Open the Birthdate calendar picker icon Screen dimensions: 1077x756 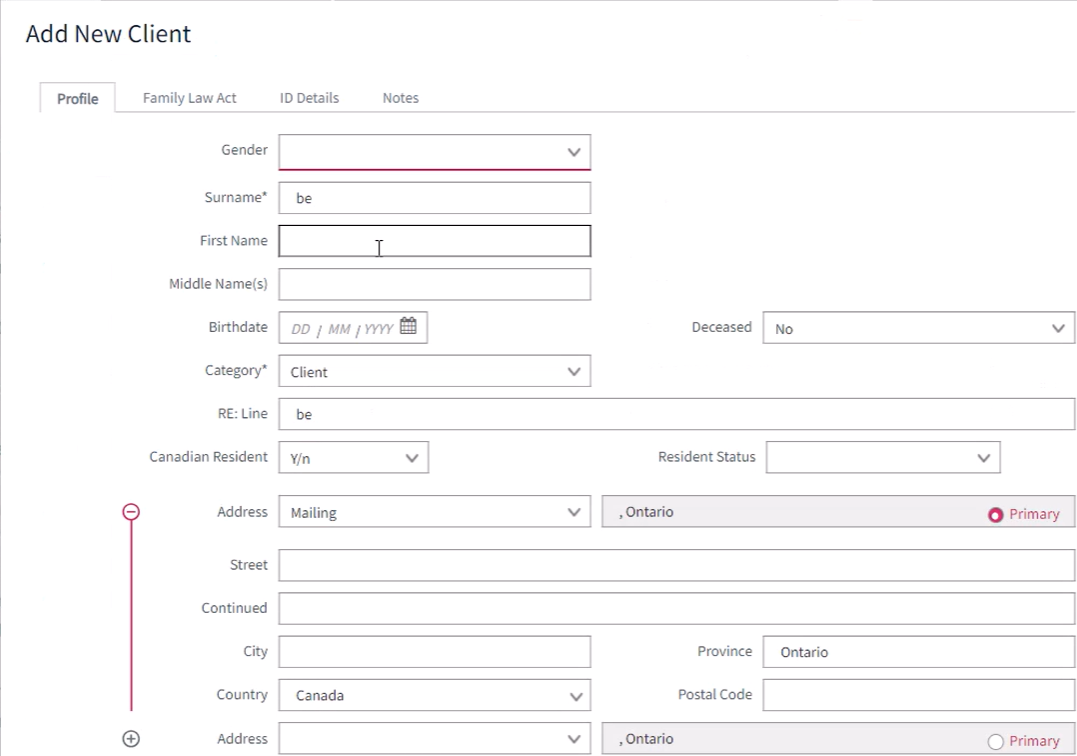[408, 325]
